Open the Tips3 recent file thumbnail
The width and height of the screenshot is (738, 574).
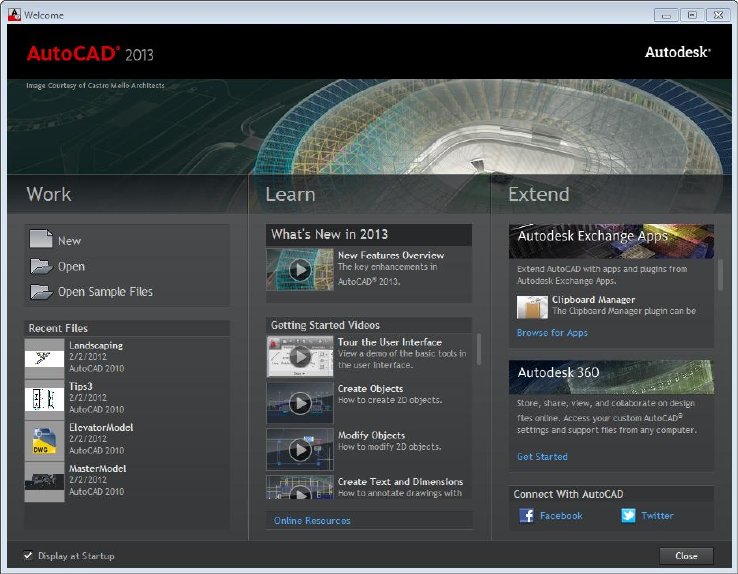pos(44,400)
